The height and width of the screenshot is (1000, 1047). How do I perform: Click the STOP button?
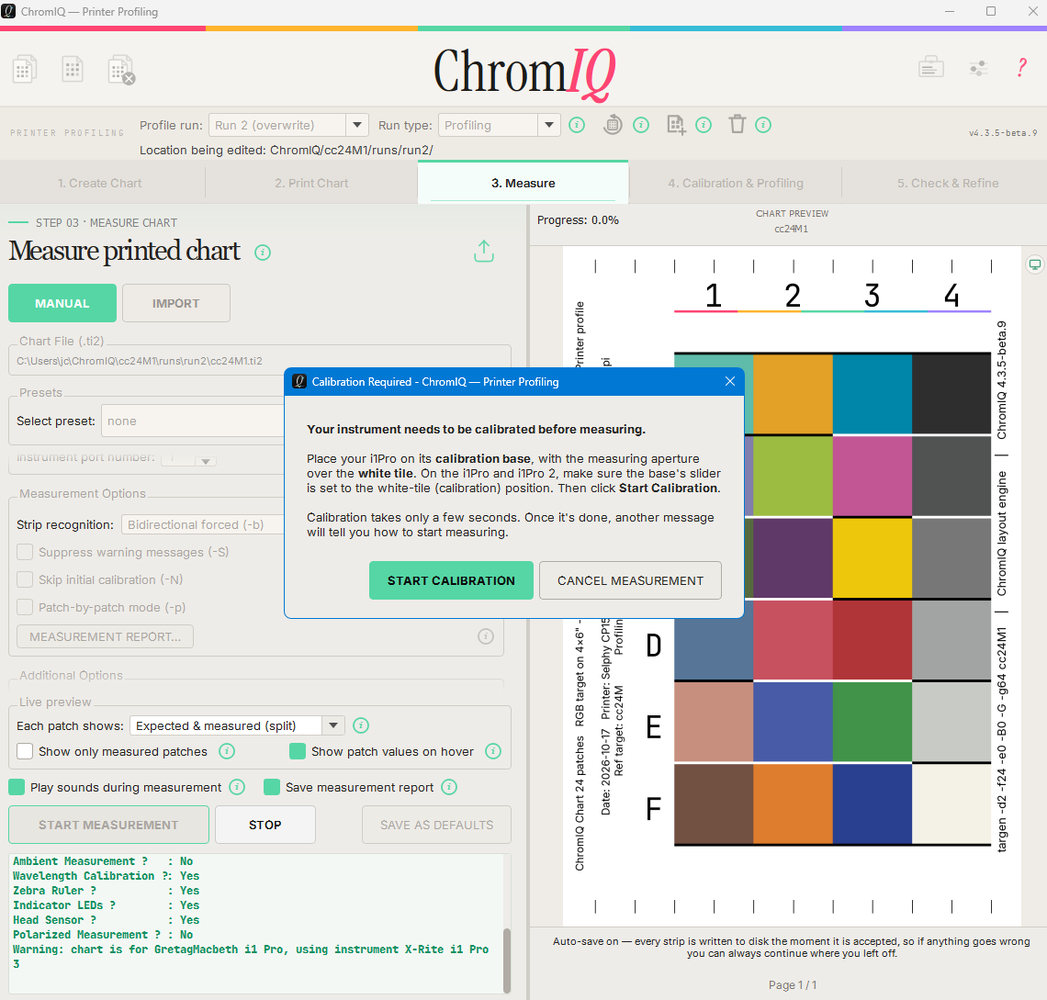(x=265, y=825)
